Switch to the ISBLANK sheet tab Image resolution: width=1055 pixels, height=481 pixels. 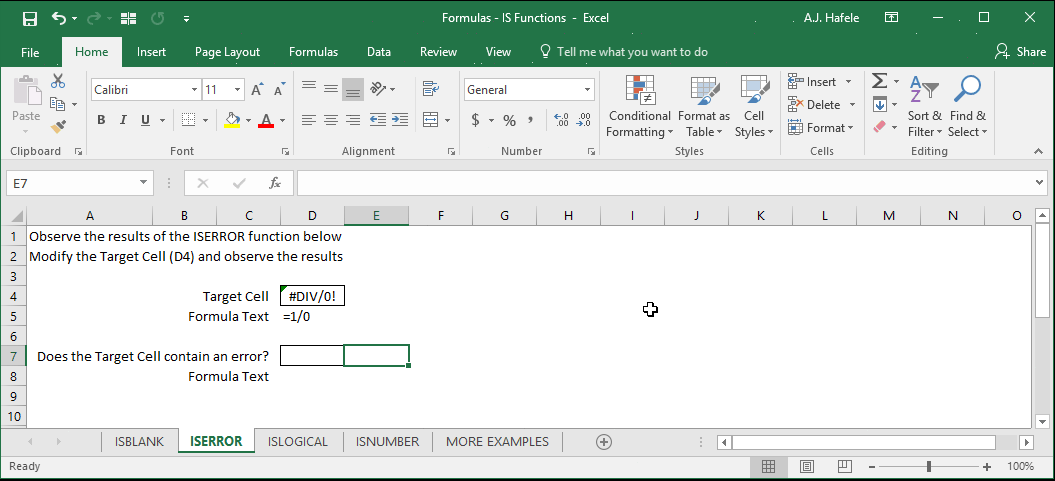pyautogui.click(x=139, y=442)
